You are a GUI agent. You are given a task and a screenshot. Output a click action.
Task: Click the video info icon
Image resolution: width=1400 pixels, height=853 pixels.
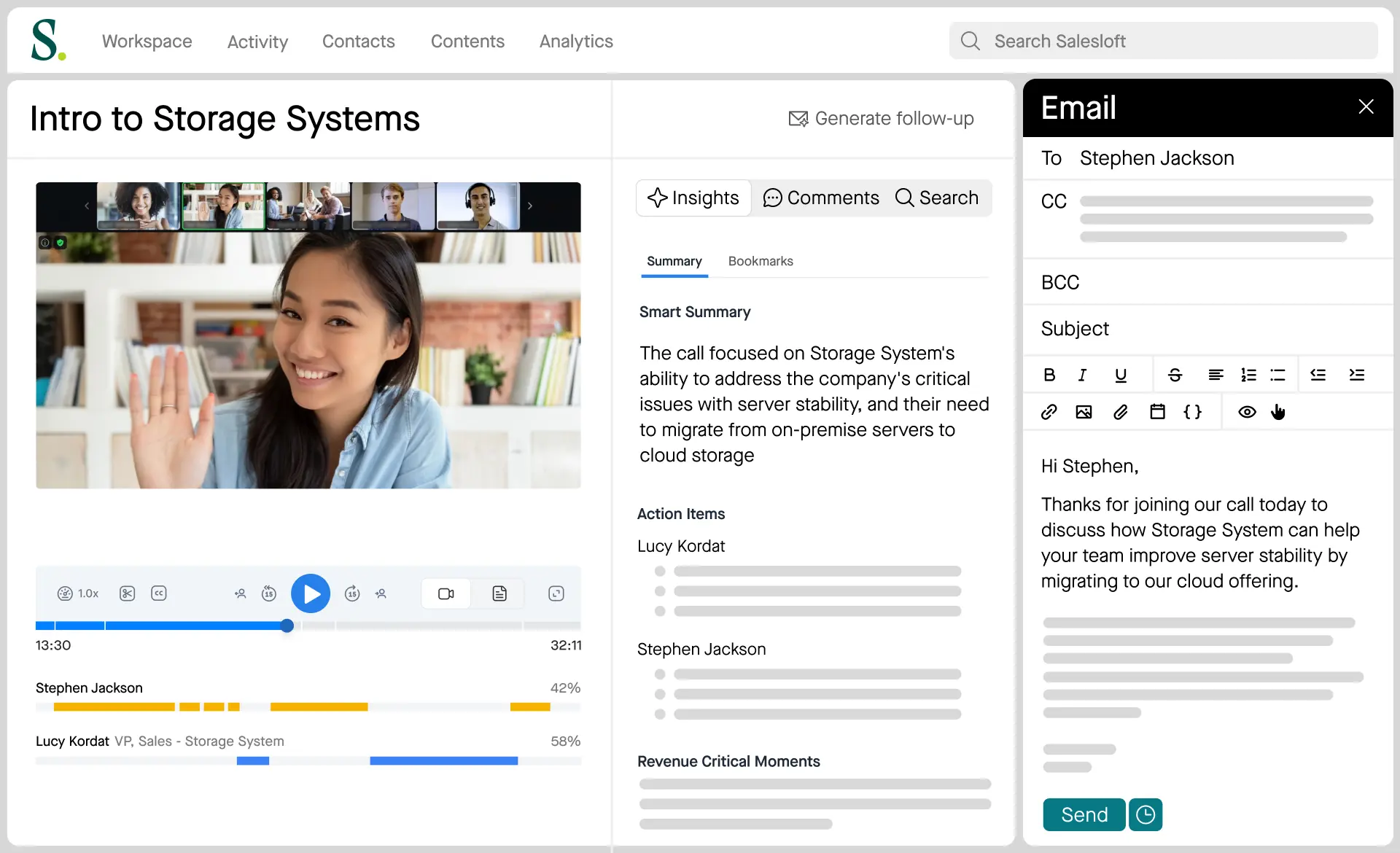click(45, 242)
